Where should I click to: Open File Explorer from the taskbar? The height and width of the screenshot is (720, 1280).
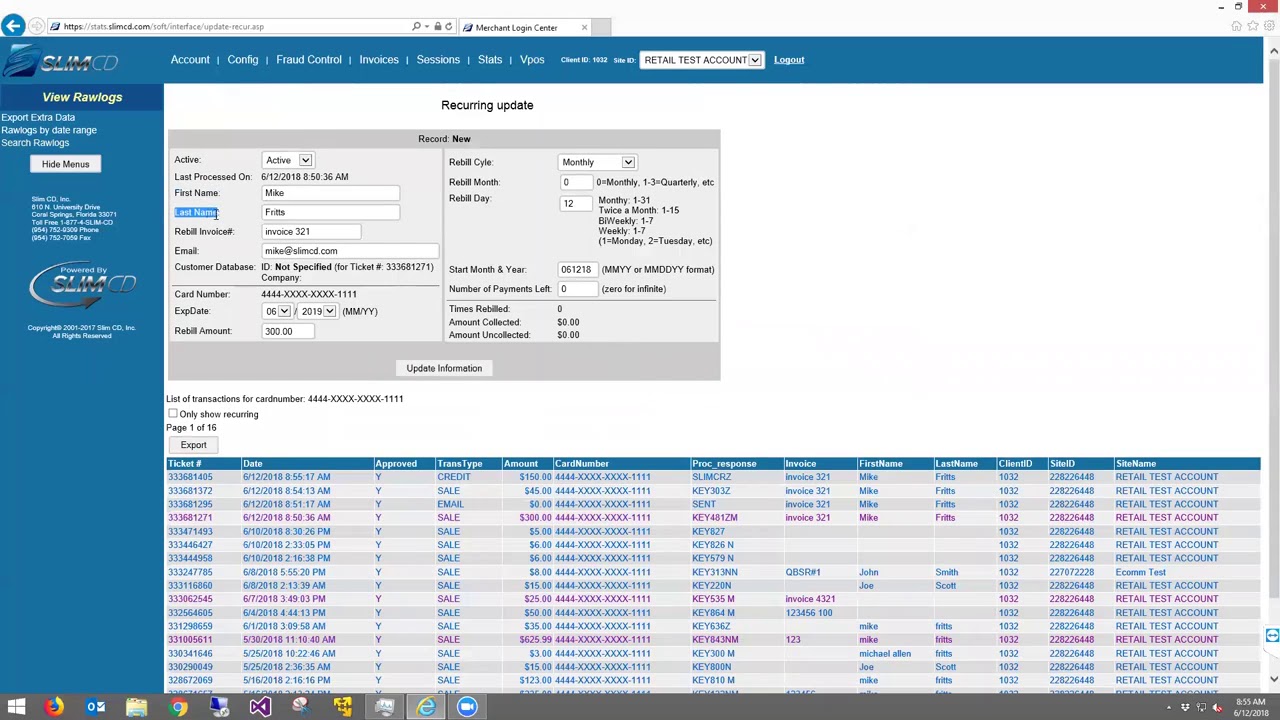point(137,707)
